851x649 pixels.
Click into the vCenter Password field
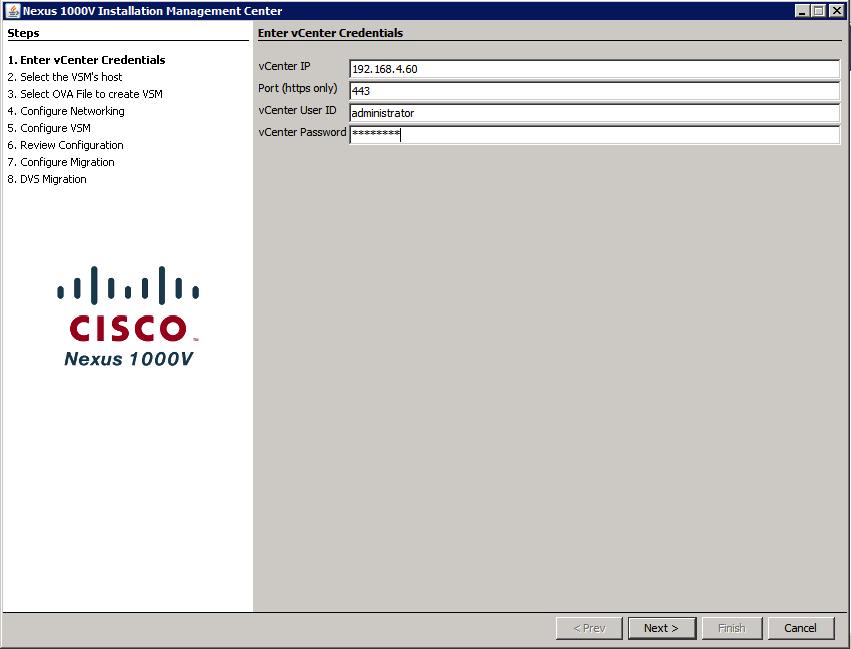(x=595, y=135)
